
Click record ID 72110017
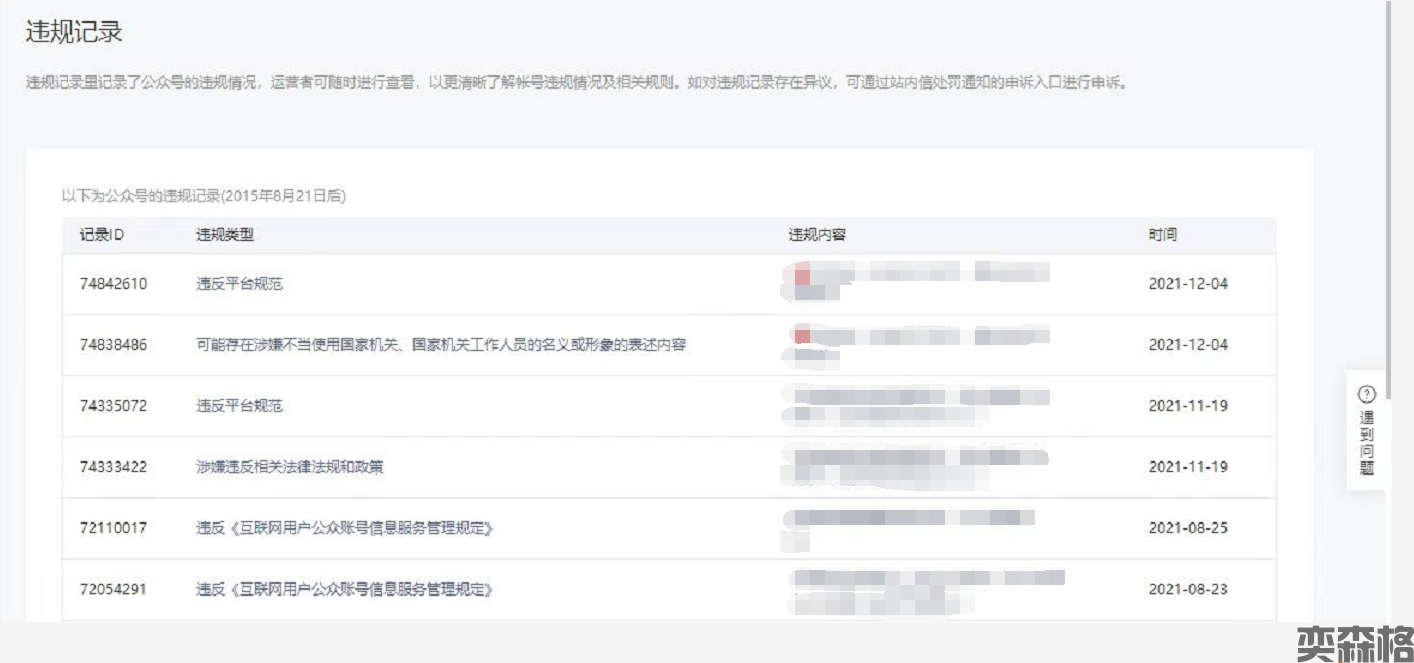[x=113, y=528]
